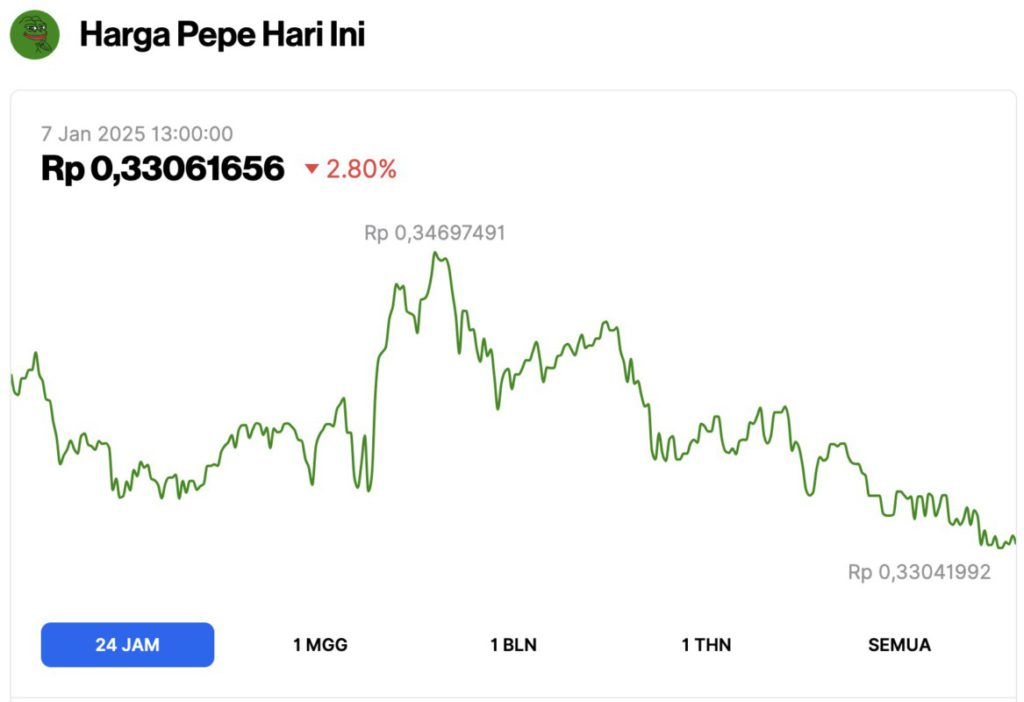Select the 24 JAM timeframe tab

click(127, 645)
